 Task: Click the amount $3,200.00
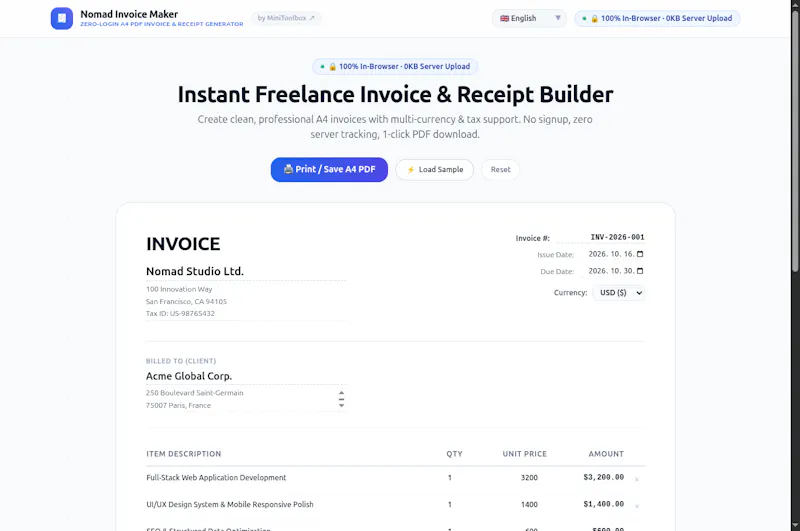pyautogui.click(x=604, y=477)
